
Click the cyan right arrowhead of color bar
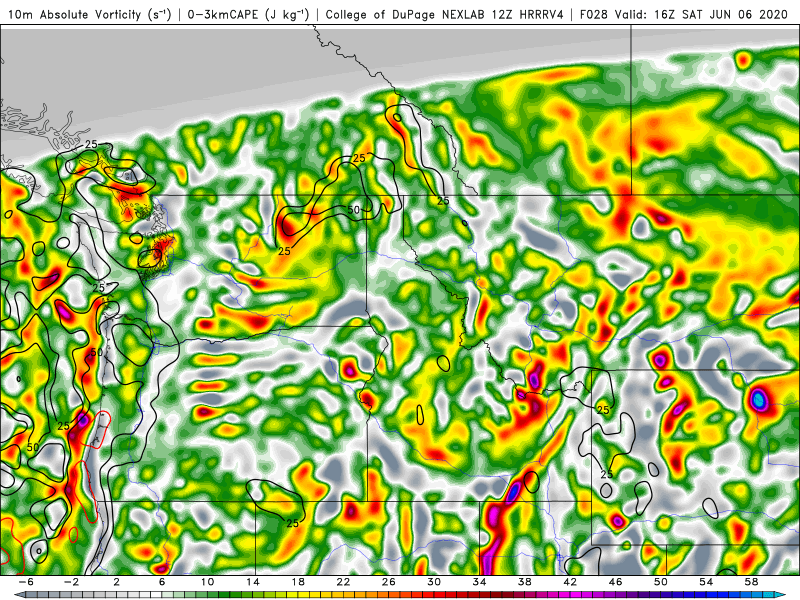coord(782,595)
